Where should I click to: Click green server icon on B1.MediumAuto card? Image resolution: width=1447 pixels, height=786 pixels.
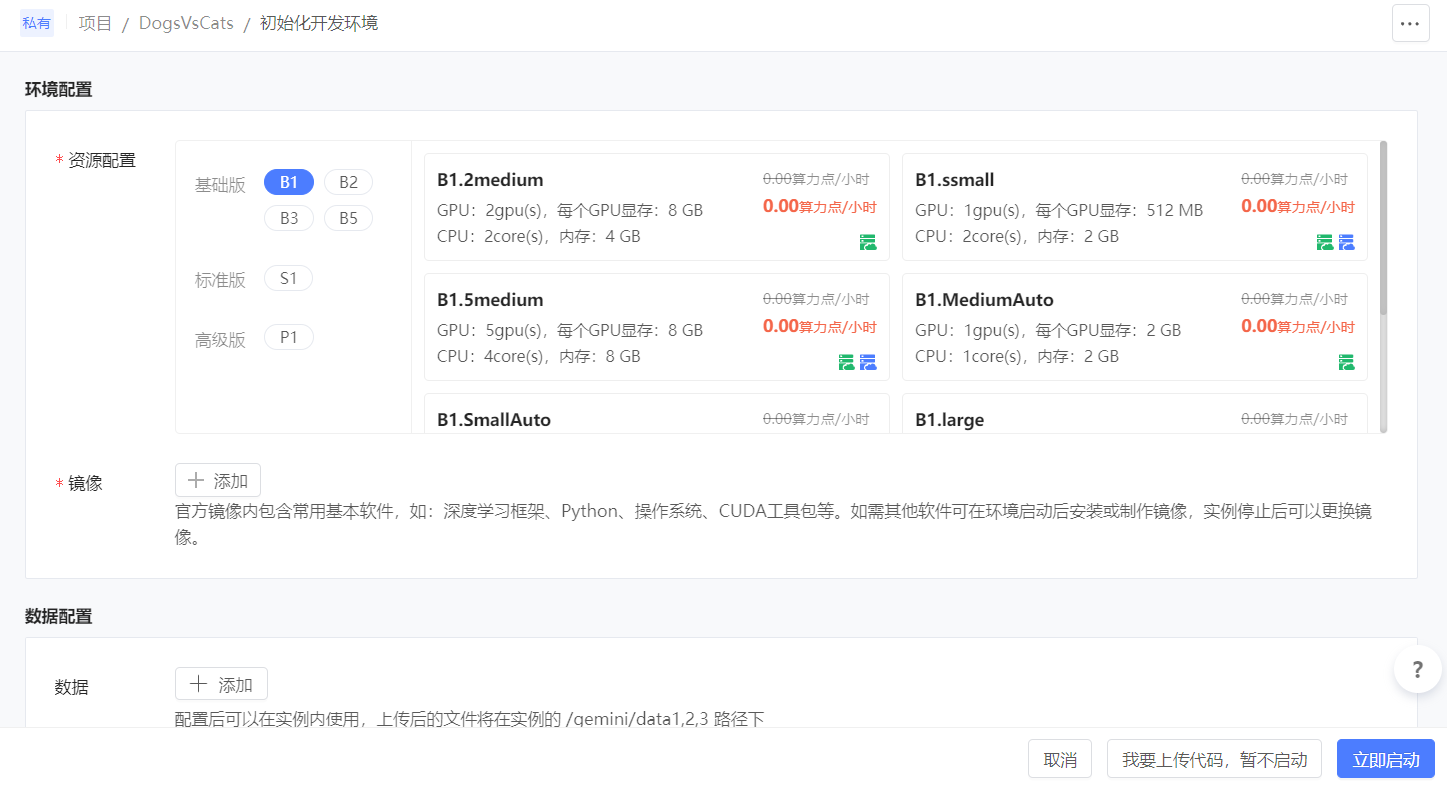(x=1346, y=362)
